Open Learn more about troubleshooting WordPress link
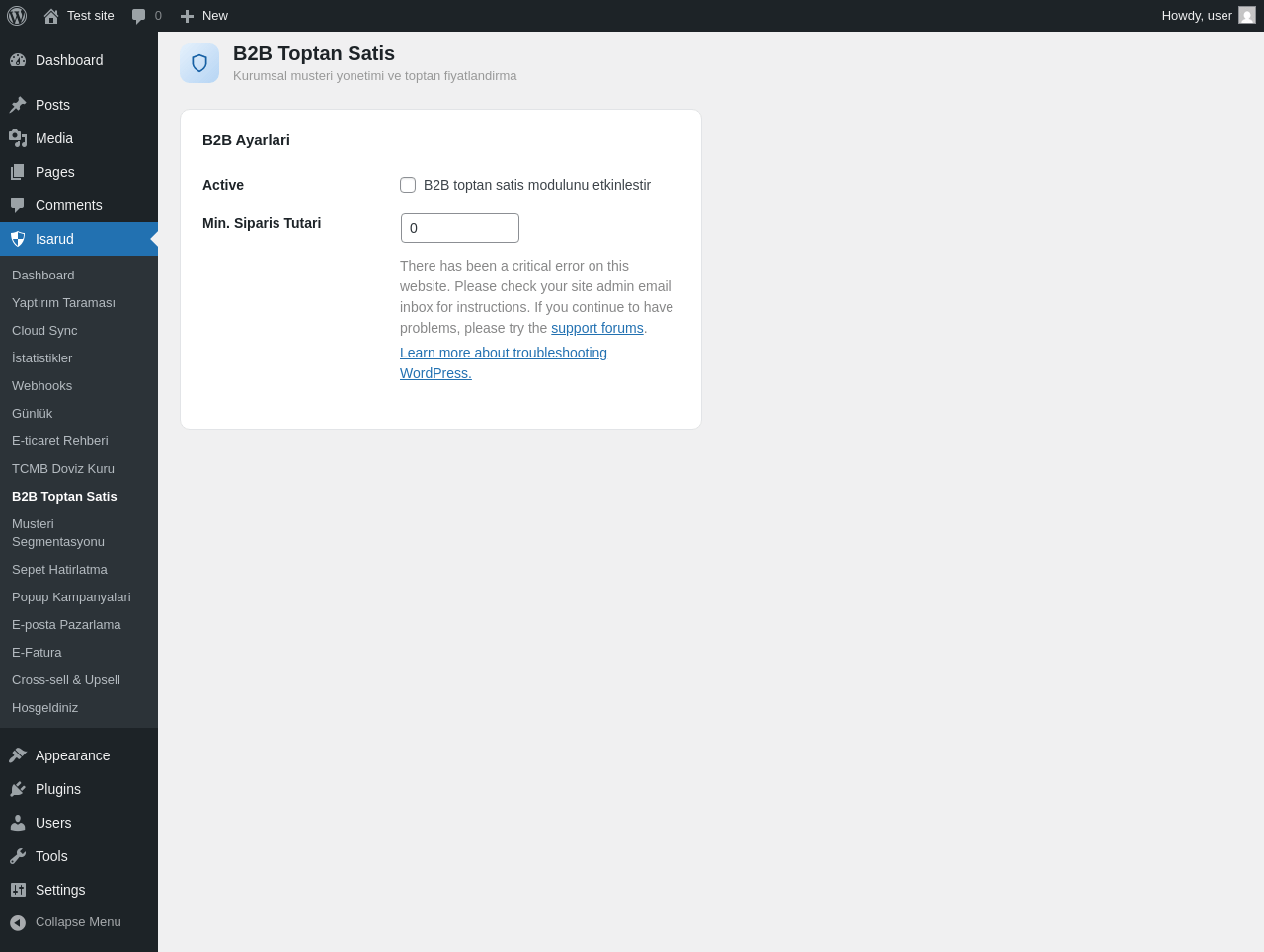 click(504, 363)
